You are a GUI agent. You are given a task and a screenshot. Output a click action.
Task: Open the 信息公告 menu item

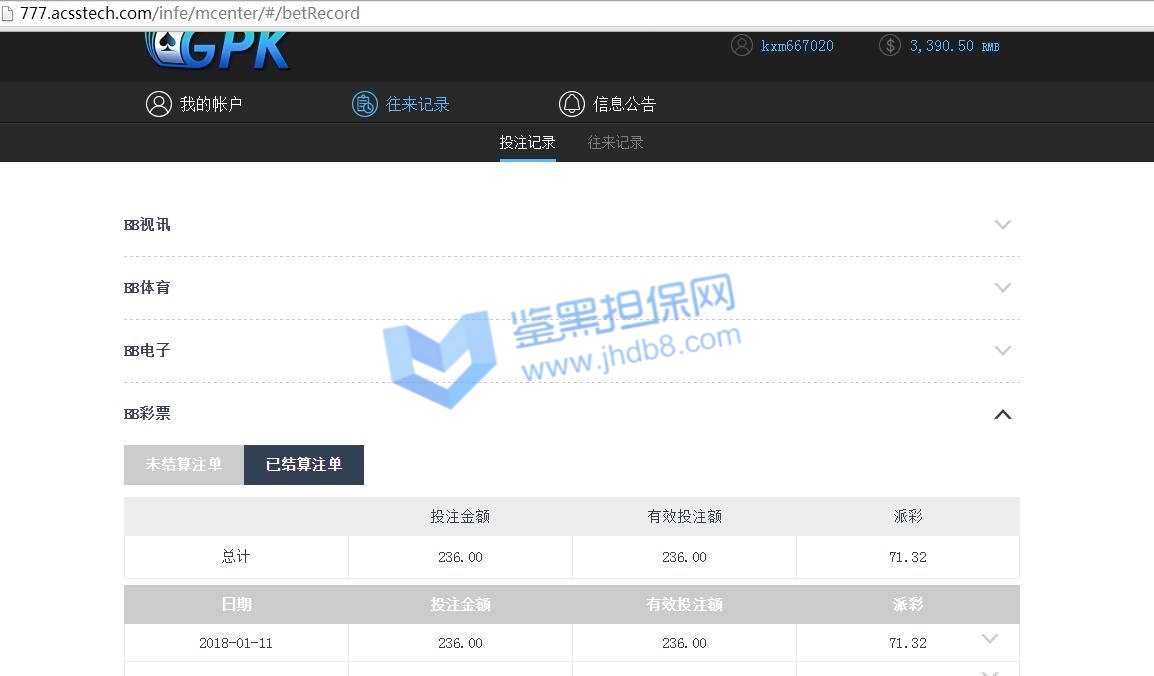tap(624, 104)
